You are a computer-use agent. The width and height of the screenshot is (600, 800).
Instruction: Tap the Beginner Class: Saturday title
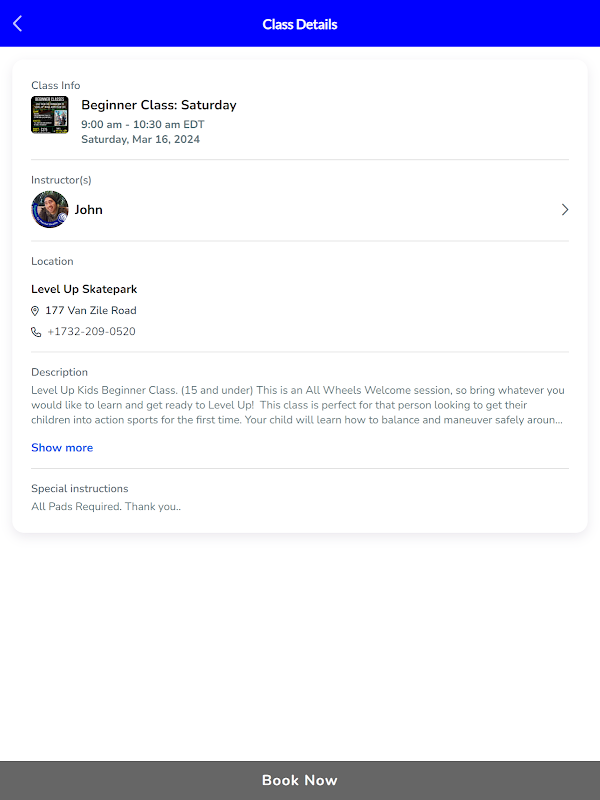(159, 105)
